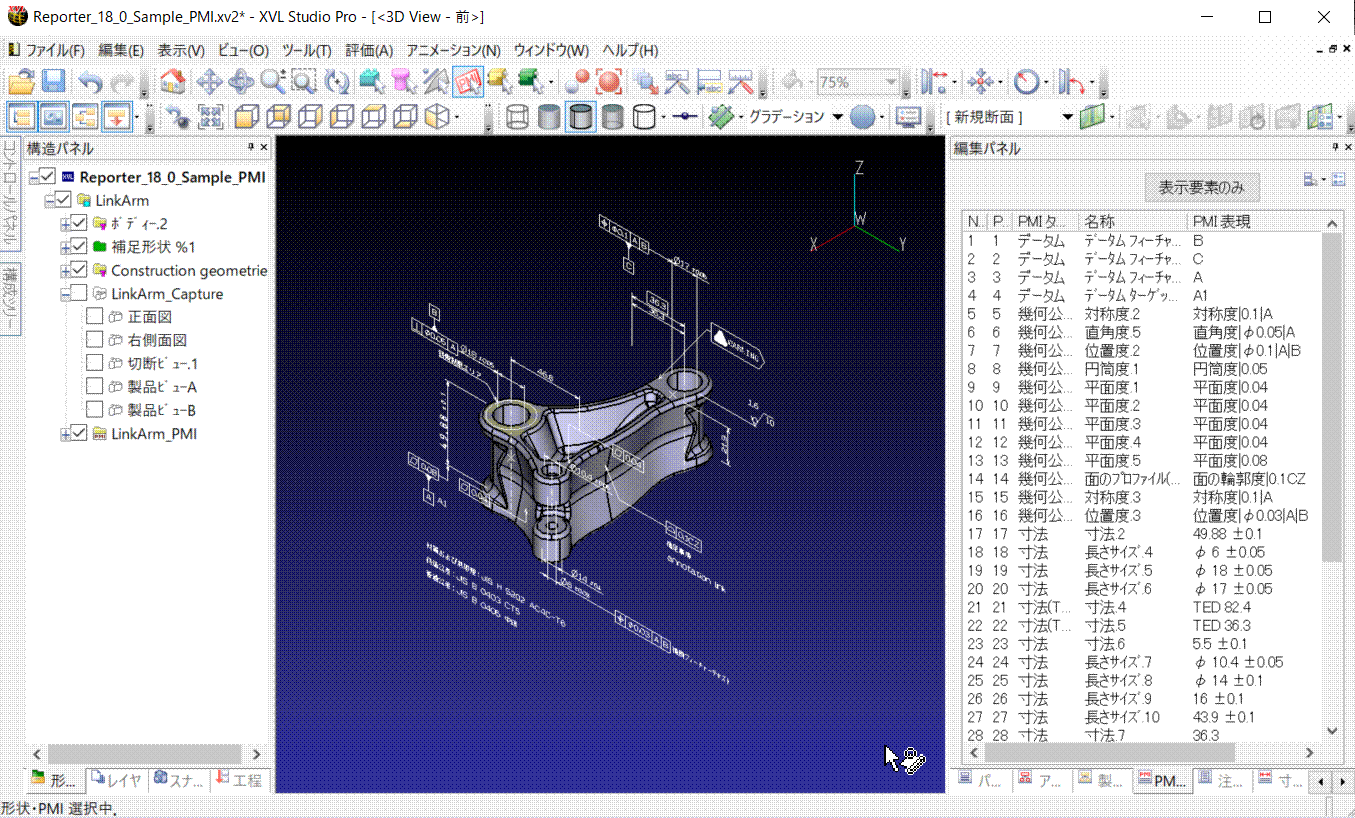Viewport: 1355px width, 818px height.
Task: Click the fit-all arrows icon in second toolbar
Action: coord(210,117)
